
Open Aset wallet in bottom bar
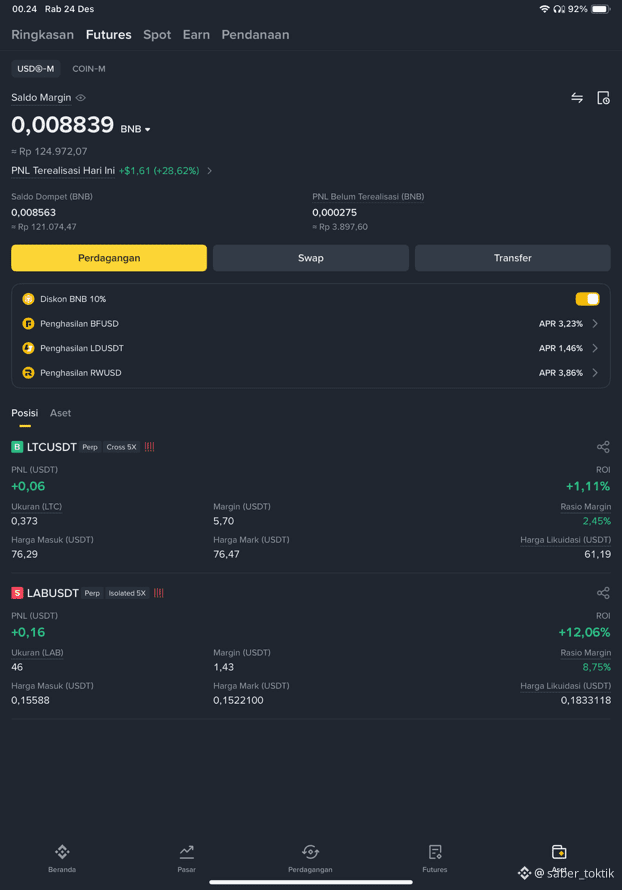coord(559,857)
